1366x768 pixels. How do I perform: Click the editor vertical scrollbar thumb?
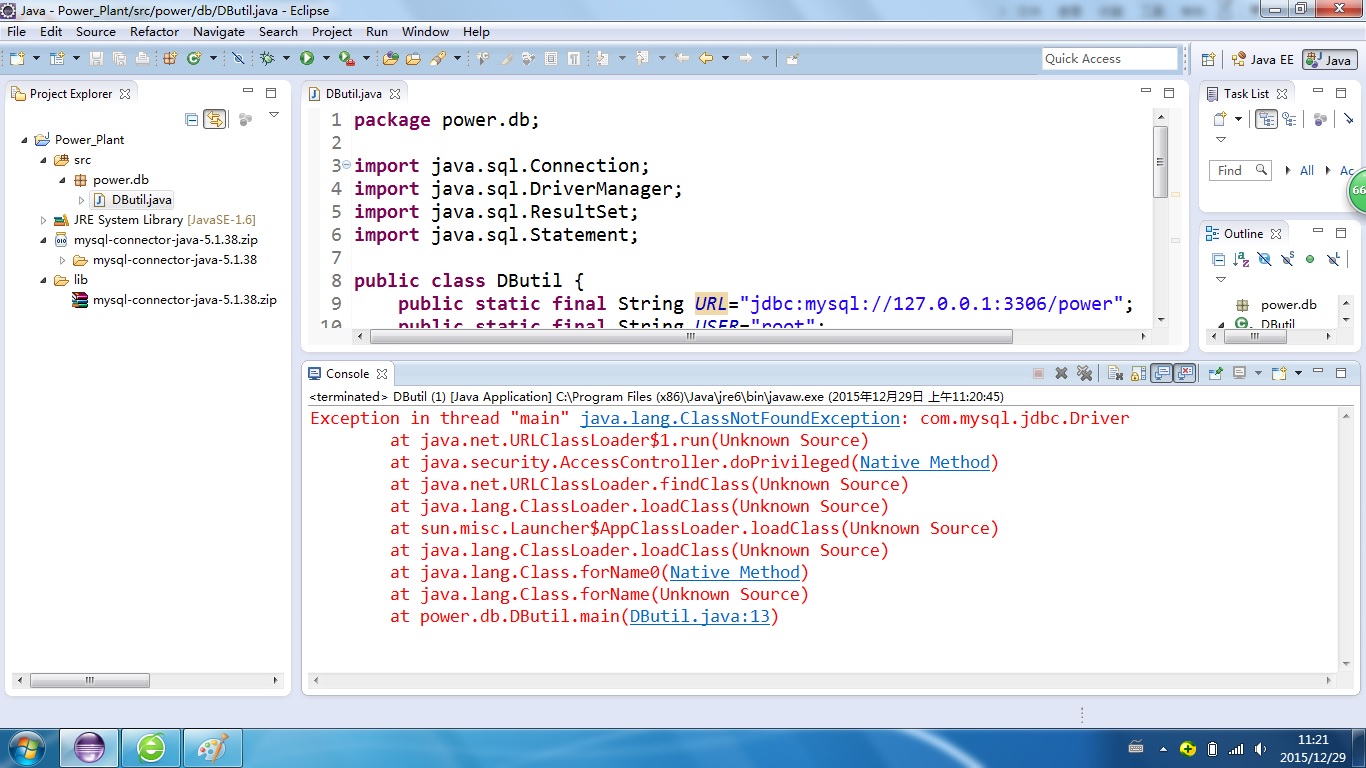1160,162
